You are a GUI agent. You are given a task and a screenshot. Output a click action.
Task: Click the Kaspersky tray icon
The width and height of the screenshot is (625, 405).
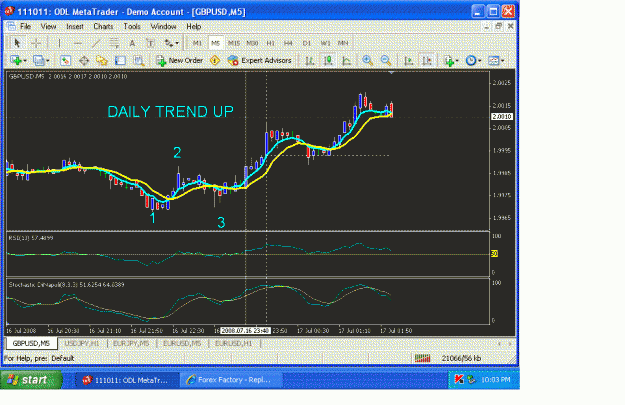click(459, 379)
